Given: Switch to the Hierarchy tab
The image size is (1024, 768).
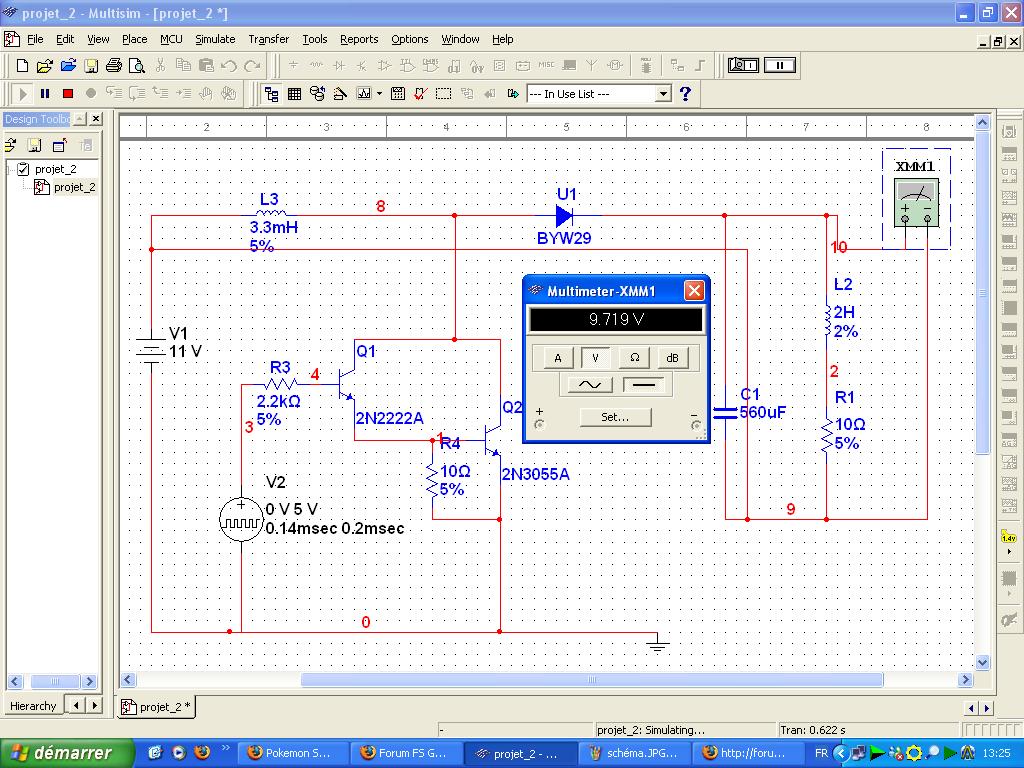Looking at the screenshot, I should tap(33, 706).
